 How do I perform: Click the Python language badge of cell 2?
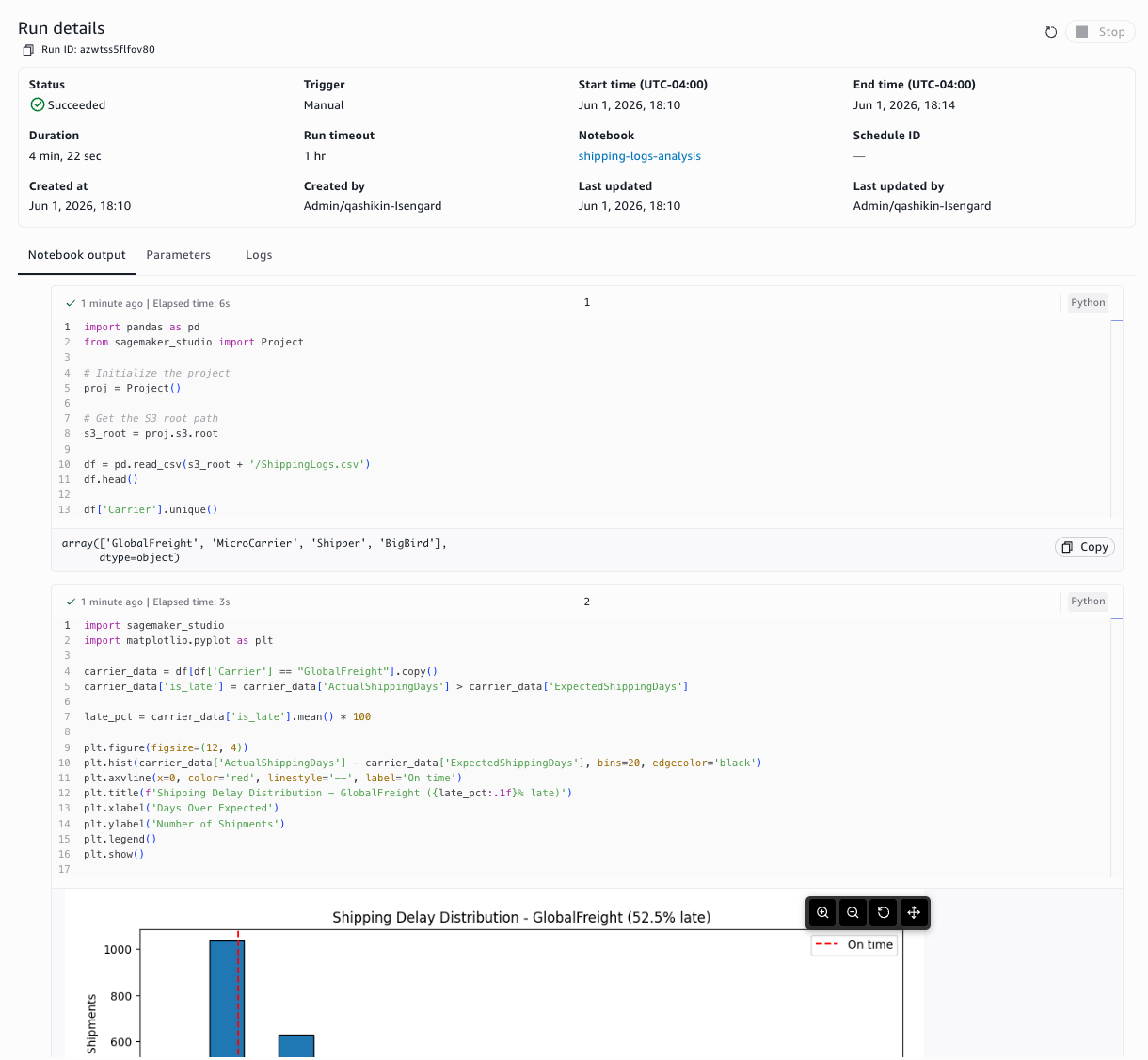(x=1088, y=601)
